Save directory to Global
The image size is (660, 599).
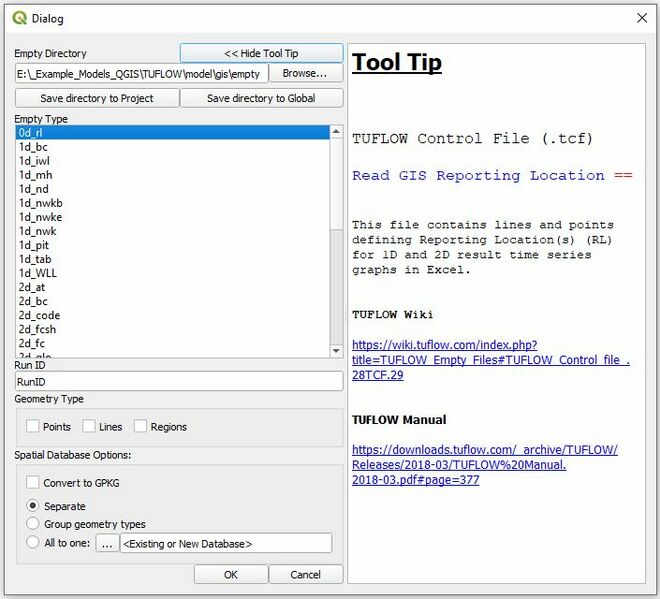(261, 98)
